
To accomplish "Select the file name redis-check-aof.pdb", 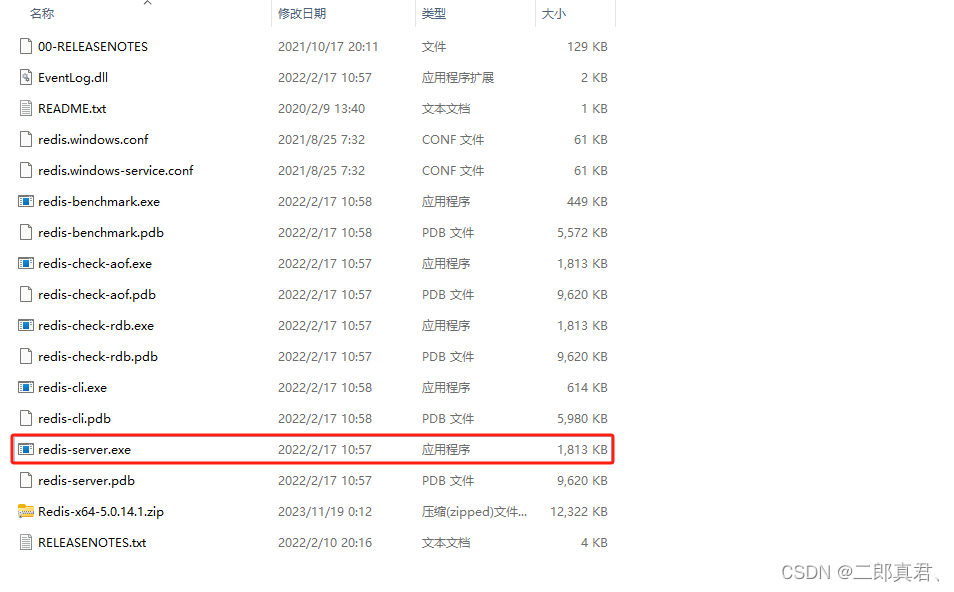I will tap(97, 294).
